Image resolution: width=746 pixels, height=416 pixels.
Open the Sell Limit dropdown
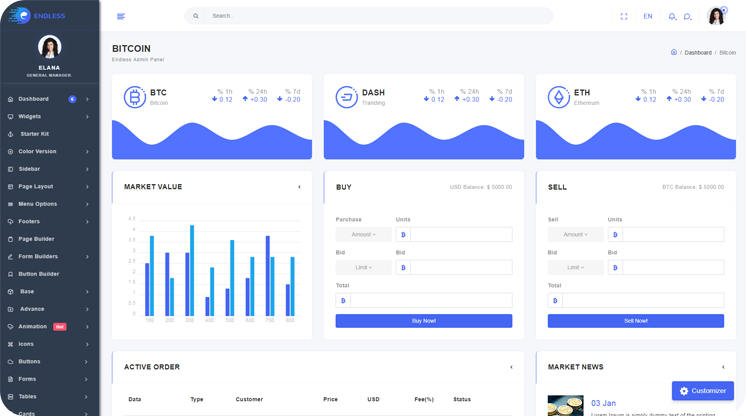pyautogui.click(x=575, y=268)
